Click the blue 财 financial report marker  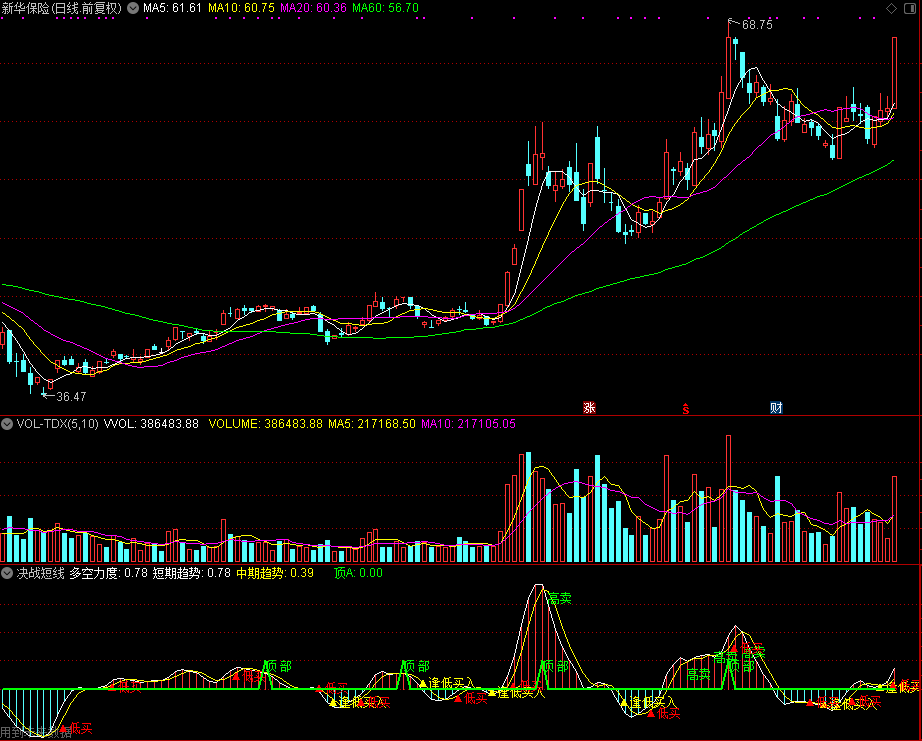[x=776, y=407]
